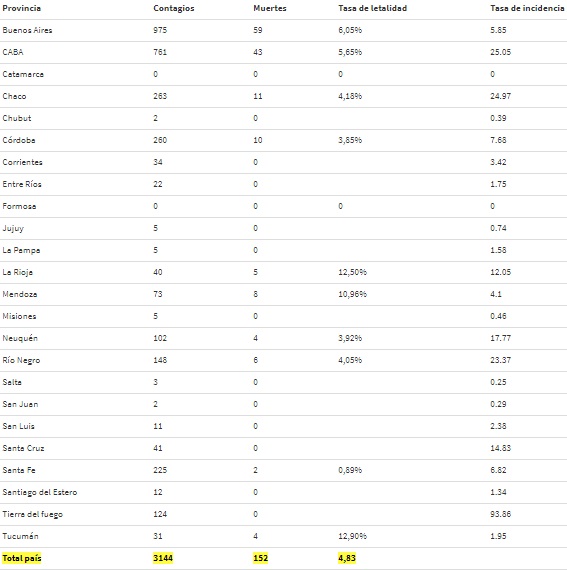This screenshot has height=570, width=567.
Task: Click La Rioja letalidad 12,50%
Action: pyautogui.click(x=353, y=272)
